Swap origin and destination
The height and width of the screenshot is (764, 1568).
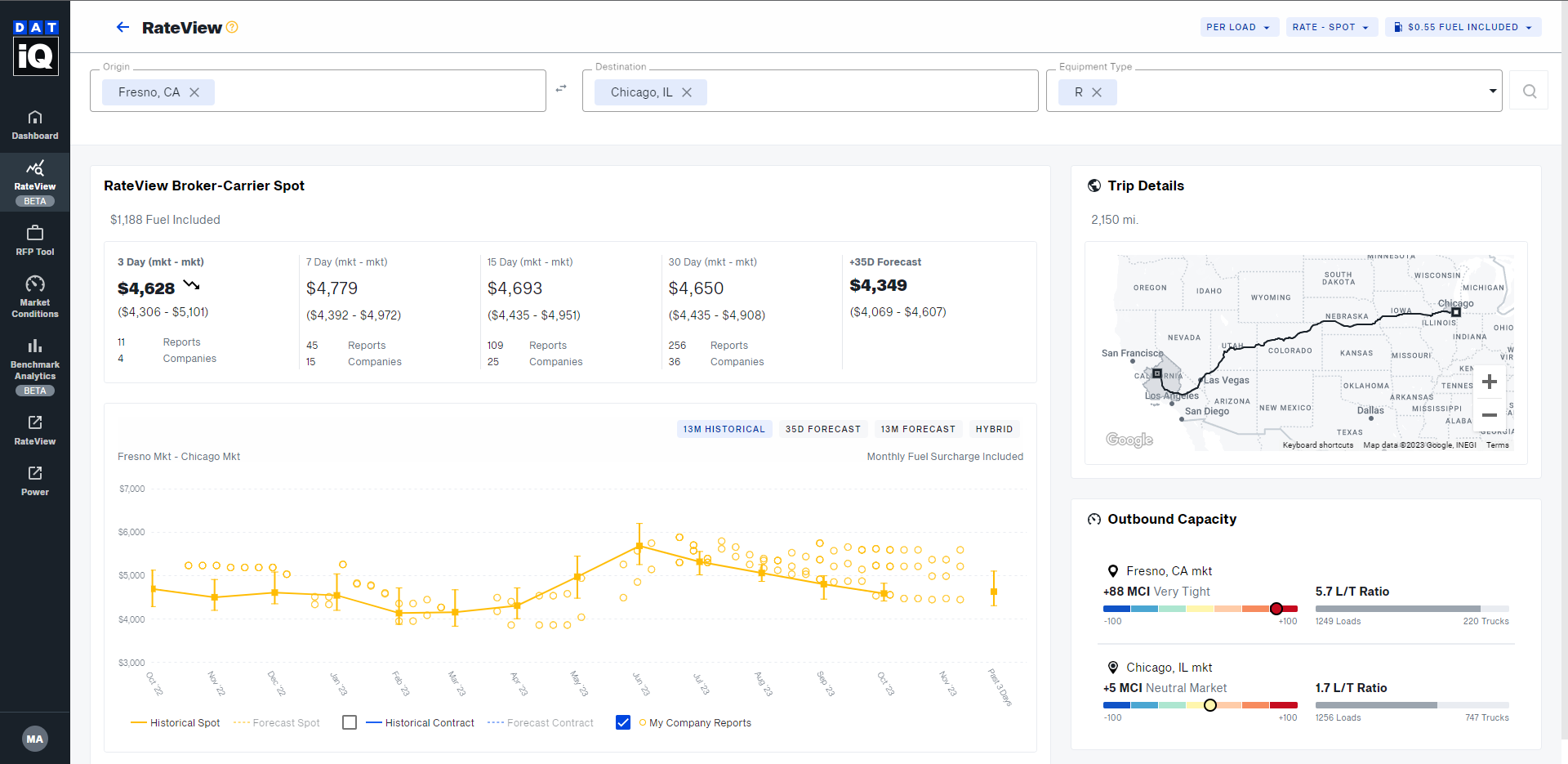click(561, 89)
